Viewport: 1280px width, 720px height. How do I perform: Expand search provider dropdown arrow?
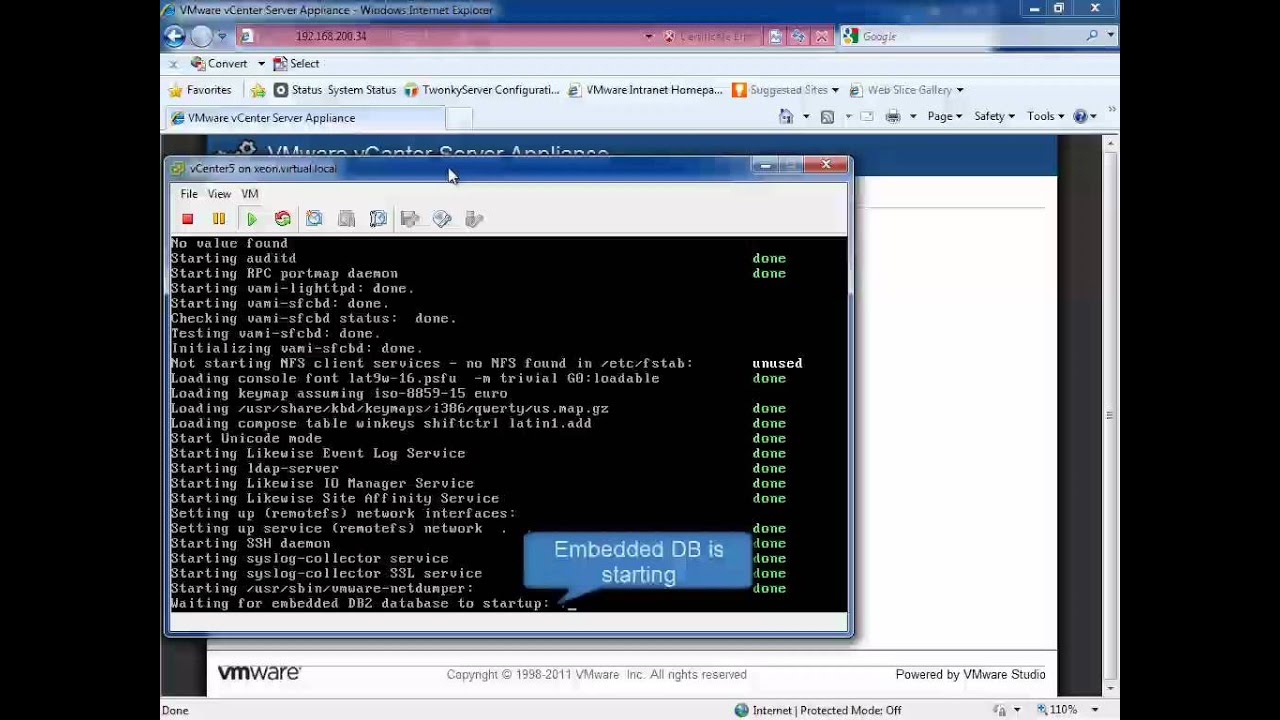coord(1110,36)
